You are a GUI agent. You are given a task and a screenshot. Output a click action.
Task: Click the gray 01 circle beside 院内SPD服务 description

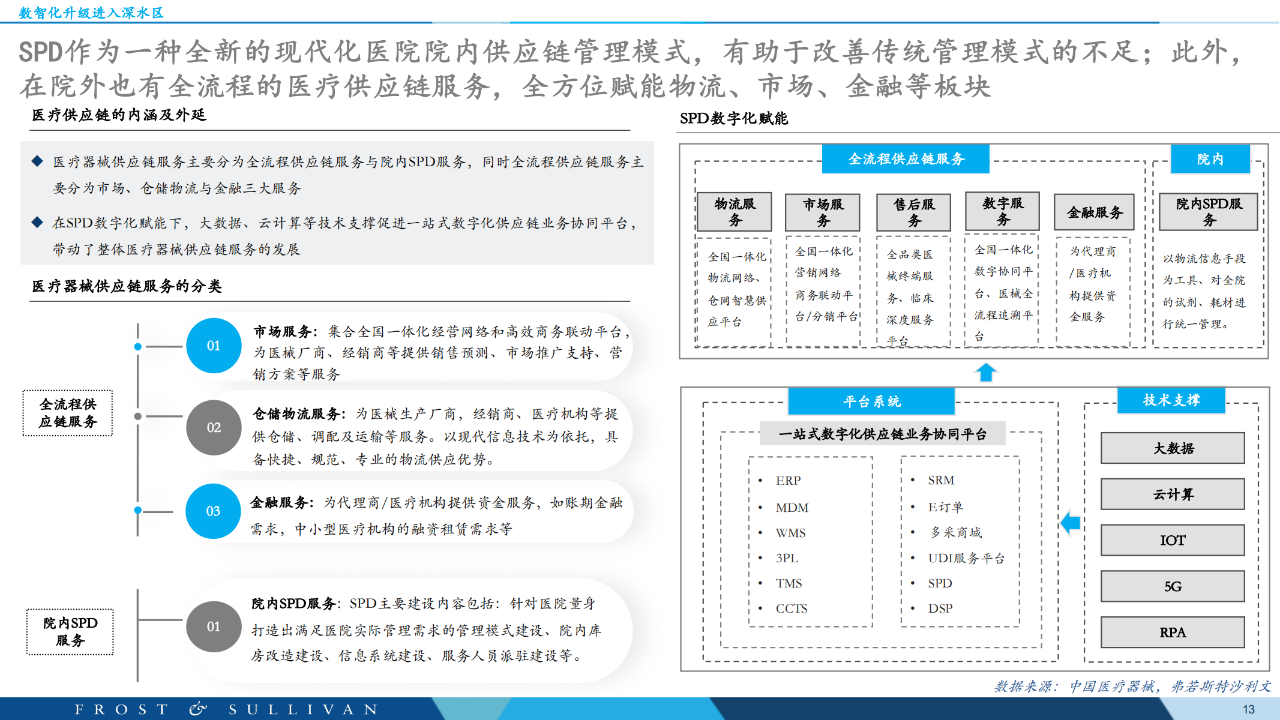tap(214, 626)
